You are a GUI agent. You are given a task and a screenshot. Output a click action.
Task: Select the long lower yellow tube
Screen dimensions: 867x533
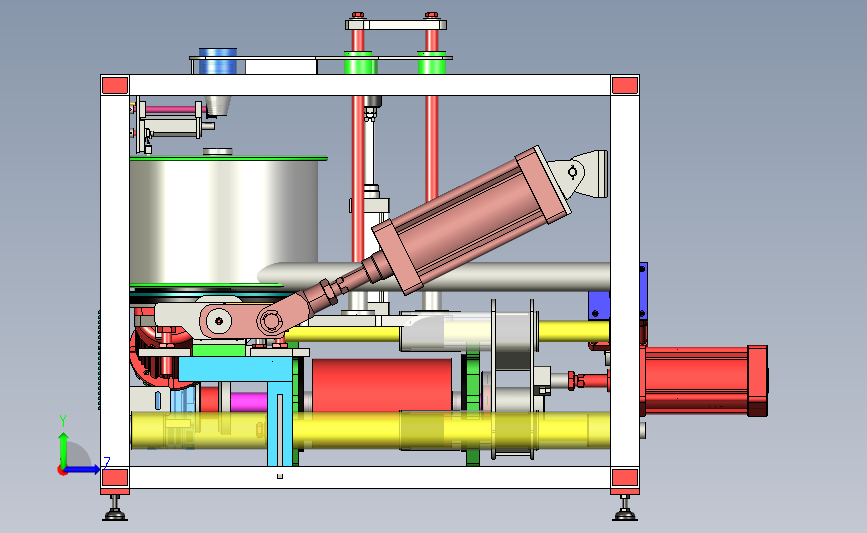coord(370,430)
